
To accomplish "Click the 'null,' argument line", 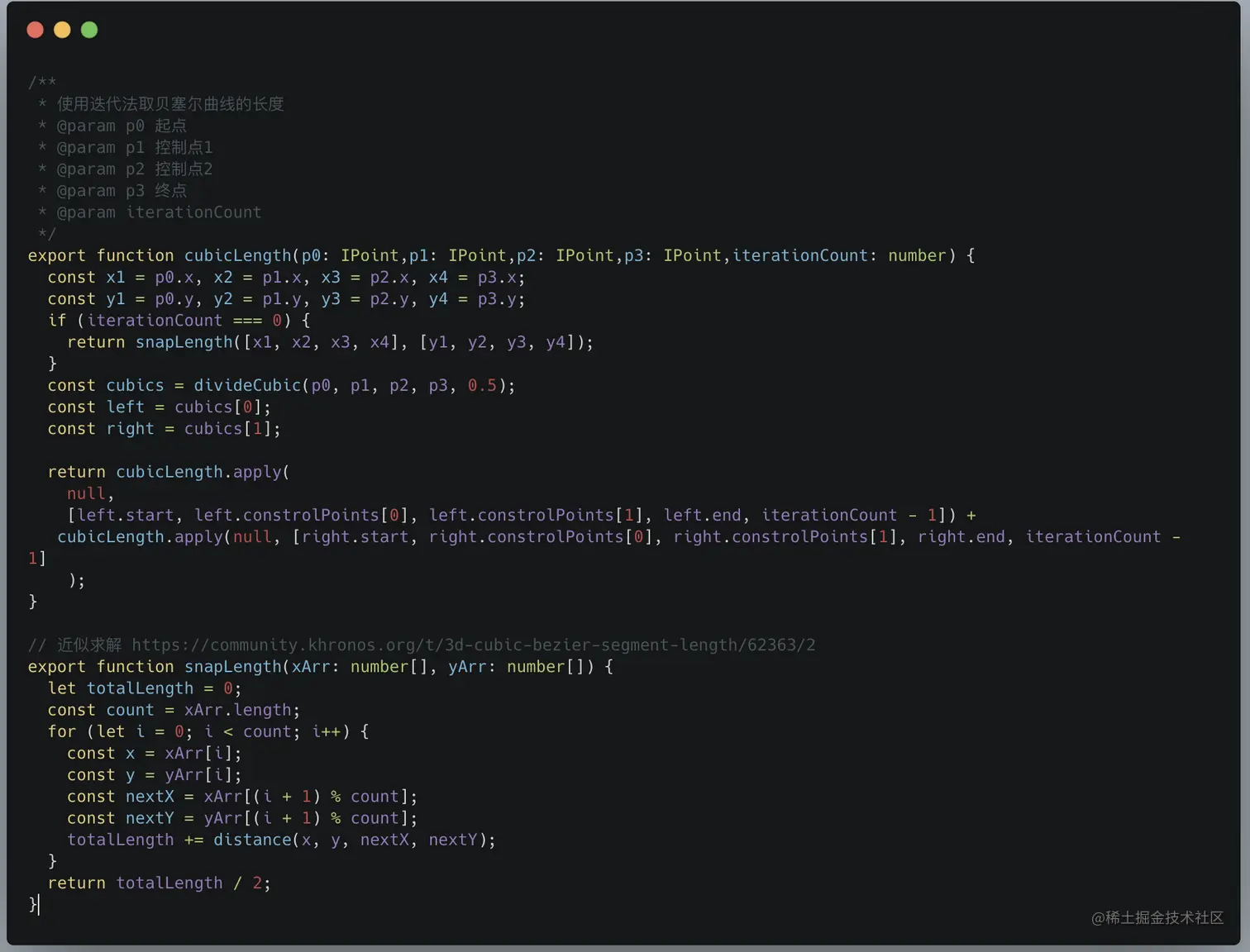I will point(91,493).
